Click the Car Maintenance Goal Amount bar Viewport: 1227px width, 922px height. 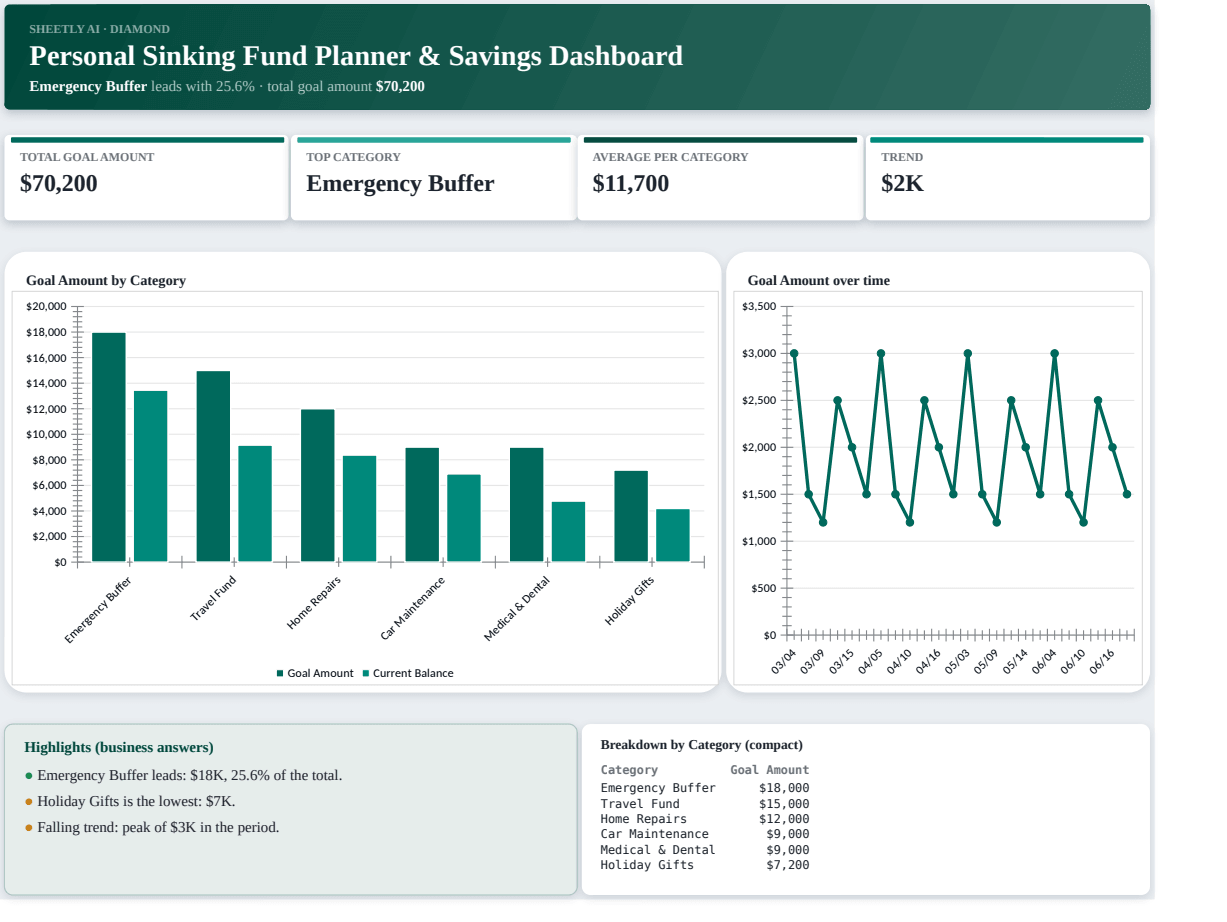click(x=422, y=505)
